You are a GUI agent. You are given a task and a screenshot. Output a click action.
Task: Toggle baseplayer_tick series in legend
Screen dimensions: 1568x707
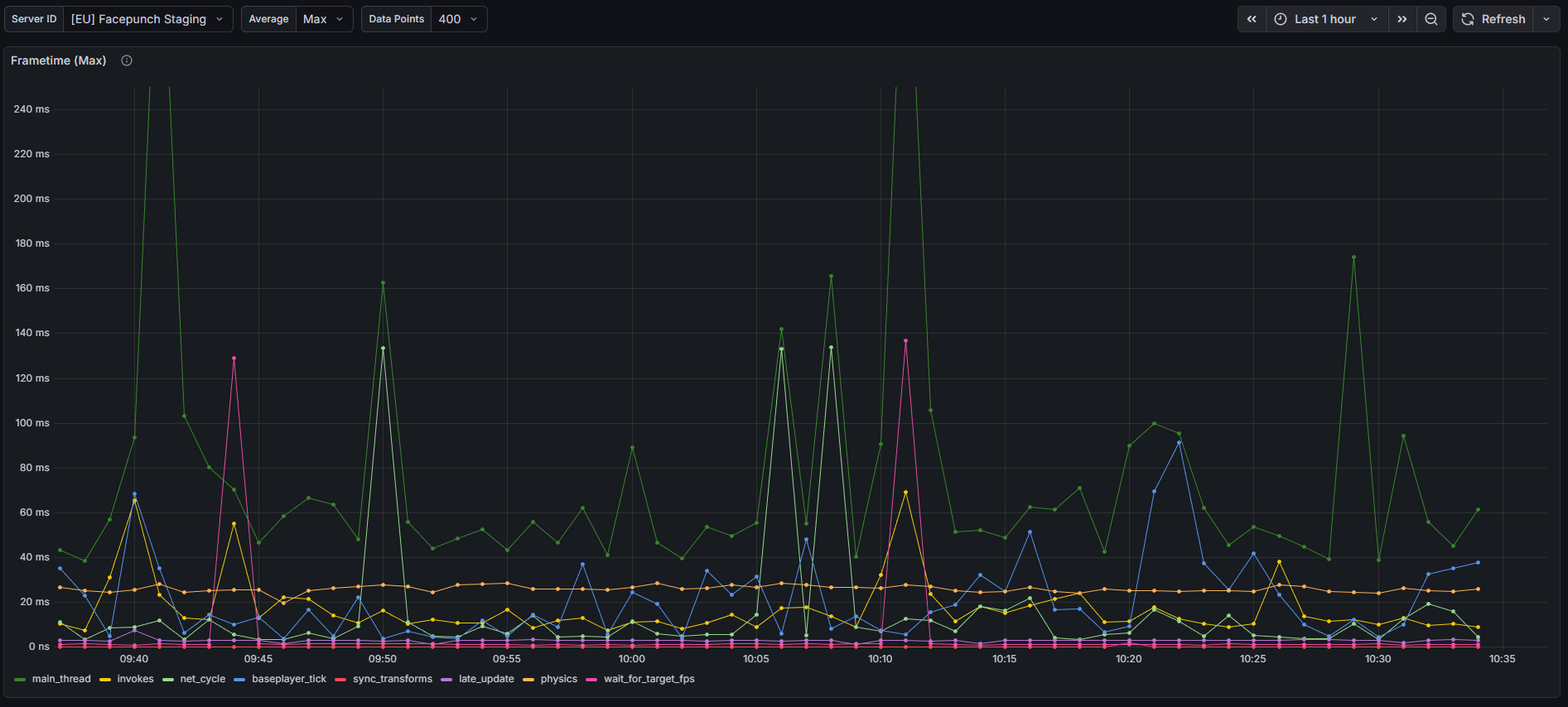tap(288, 679)
